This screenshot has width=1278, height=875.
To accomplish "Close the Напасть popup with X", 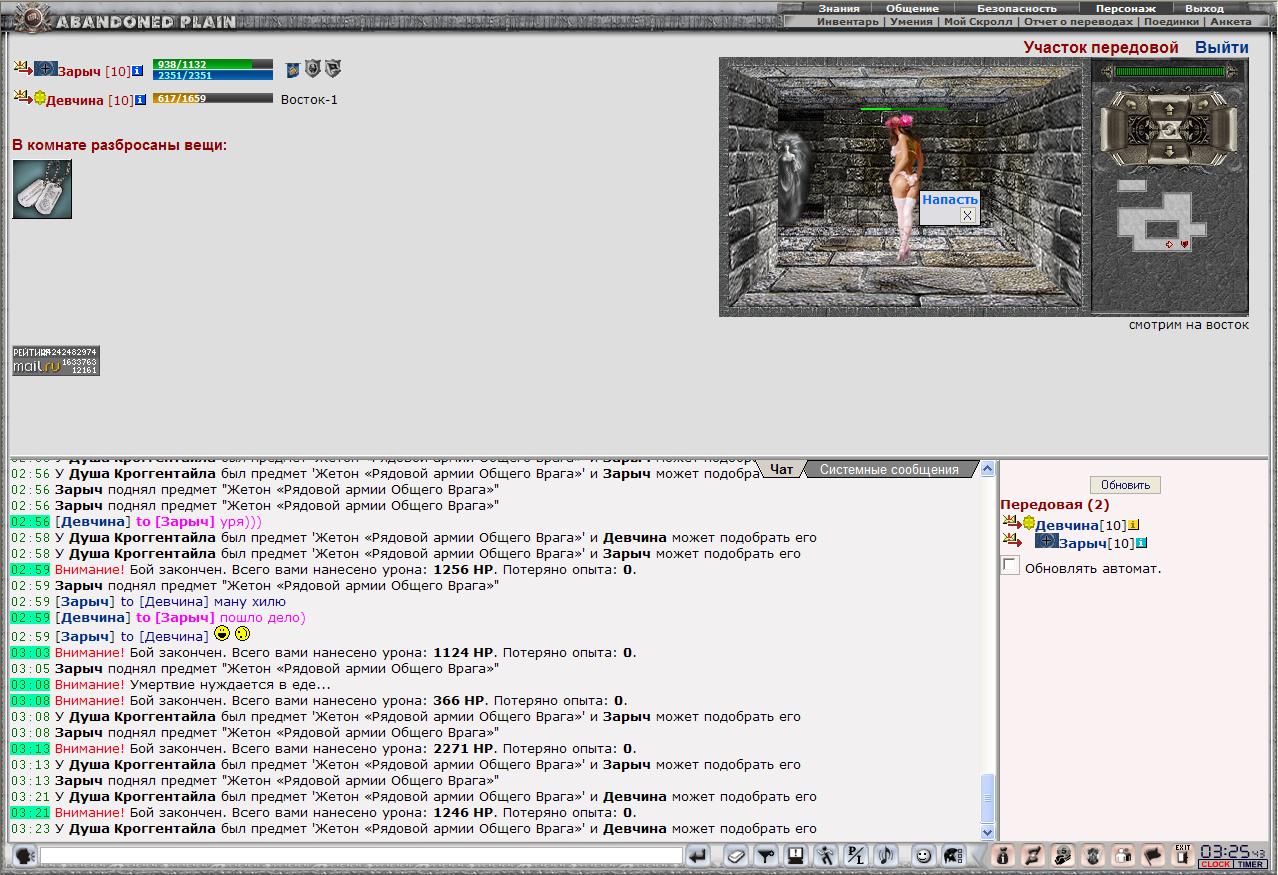I will pos(967,215).
